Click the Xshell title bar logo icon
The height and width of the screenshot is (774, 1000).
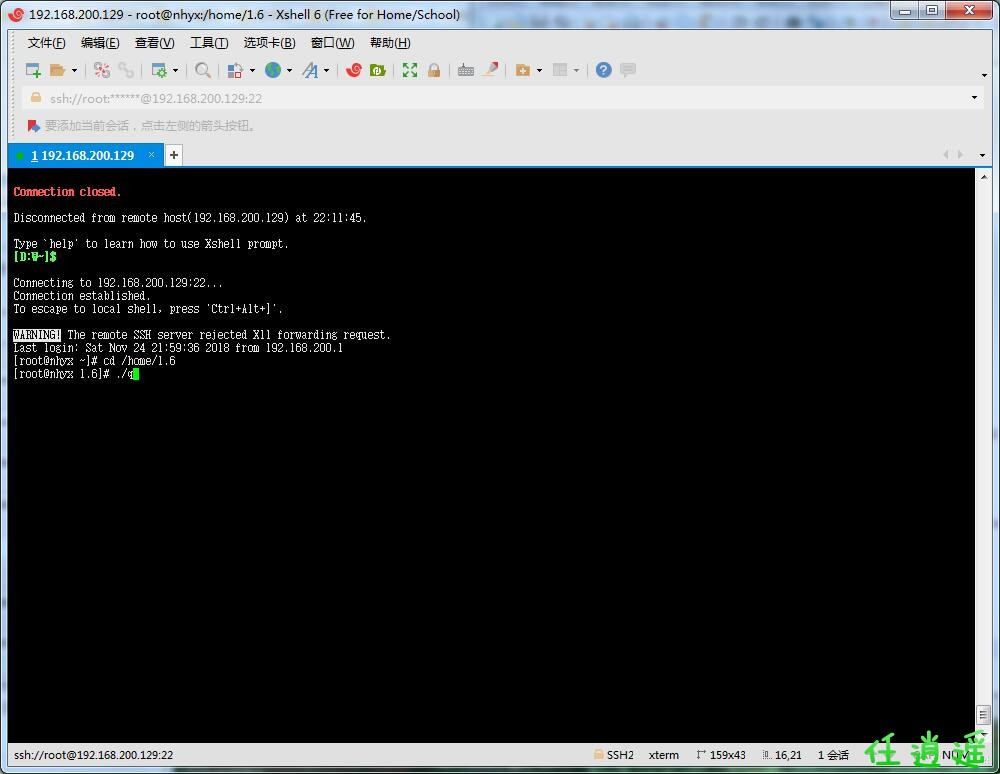tap(16, 14)
